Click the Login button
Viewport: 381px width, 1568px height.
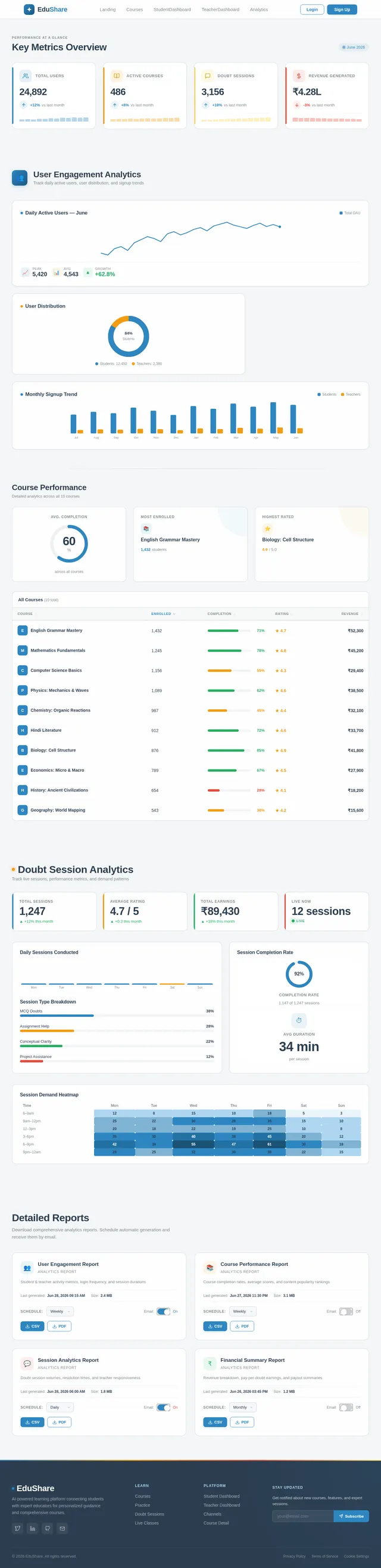[x=312, y=10]
